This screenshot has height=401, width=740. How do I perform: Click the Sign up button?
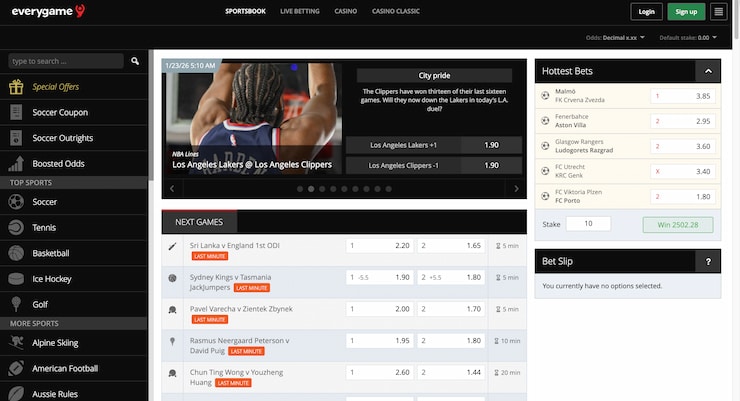coord(686,12)
